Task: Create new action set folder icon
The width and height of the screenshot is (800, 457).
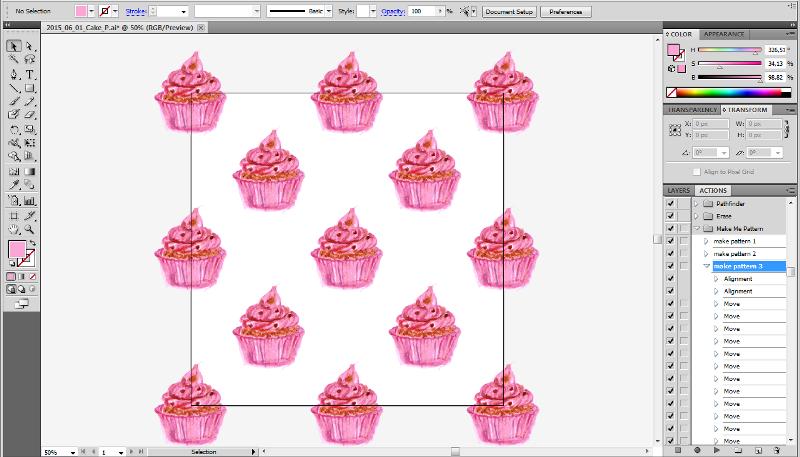Action: (738, 450)
